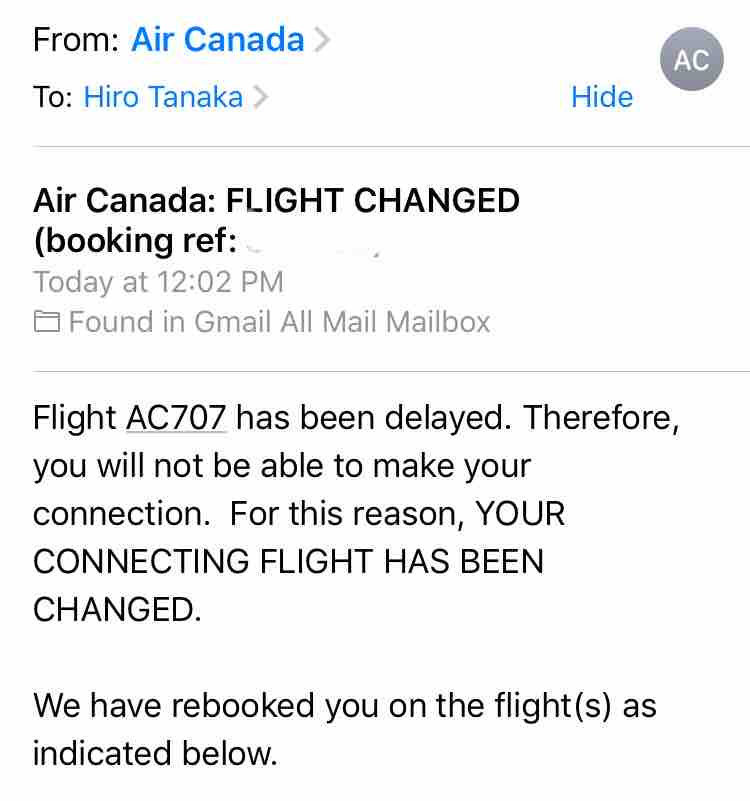Image resolution: width=750 pixels, height=801 pixels.
Task: Hide the email header details
Action: [602, 97]
